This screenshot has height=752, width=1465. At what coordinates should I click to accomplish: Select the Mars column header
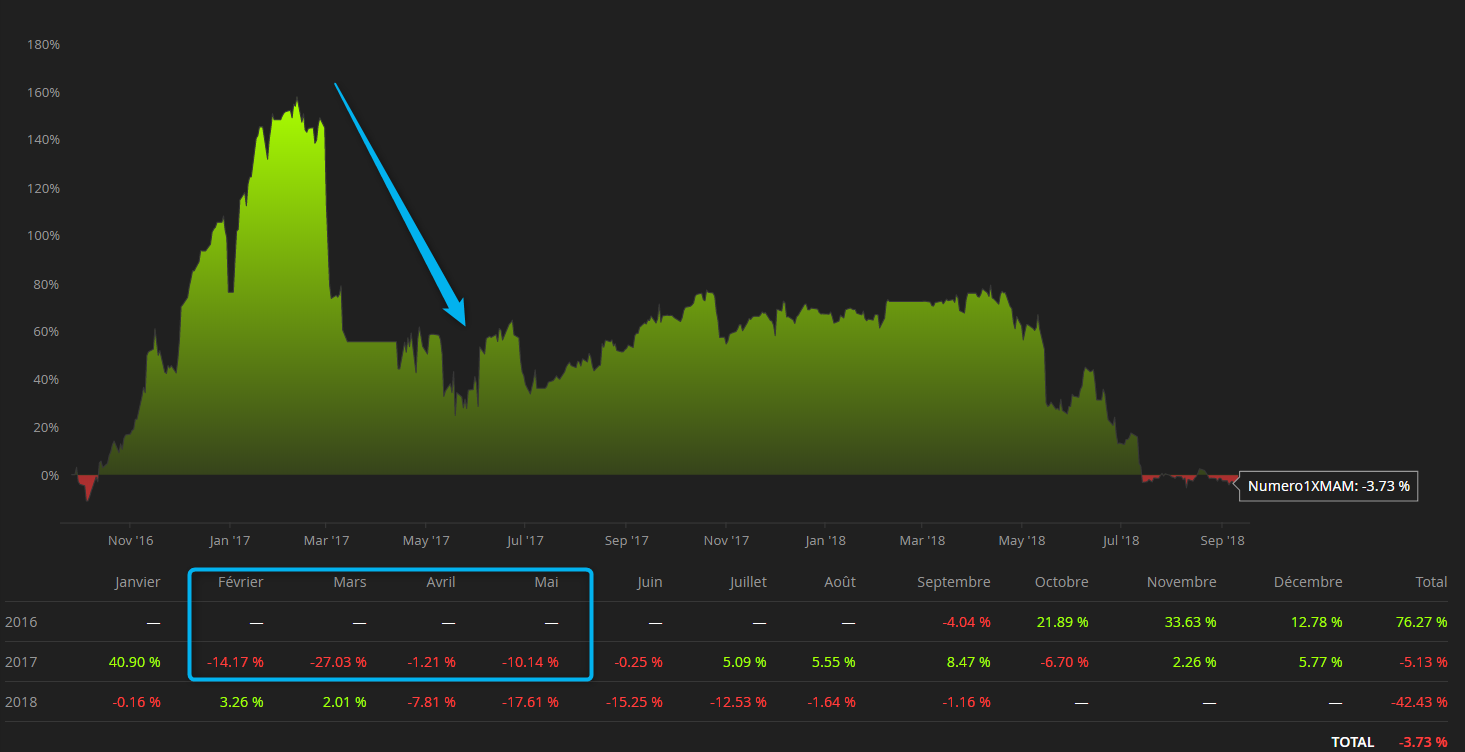point(349,582)
